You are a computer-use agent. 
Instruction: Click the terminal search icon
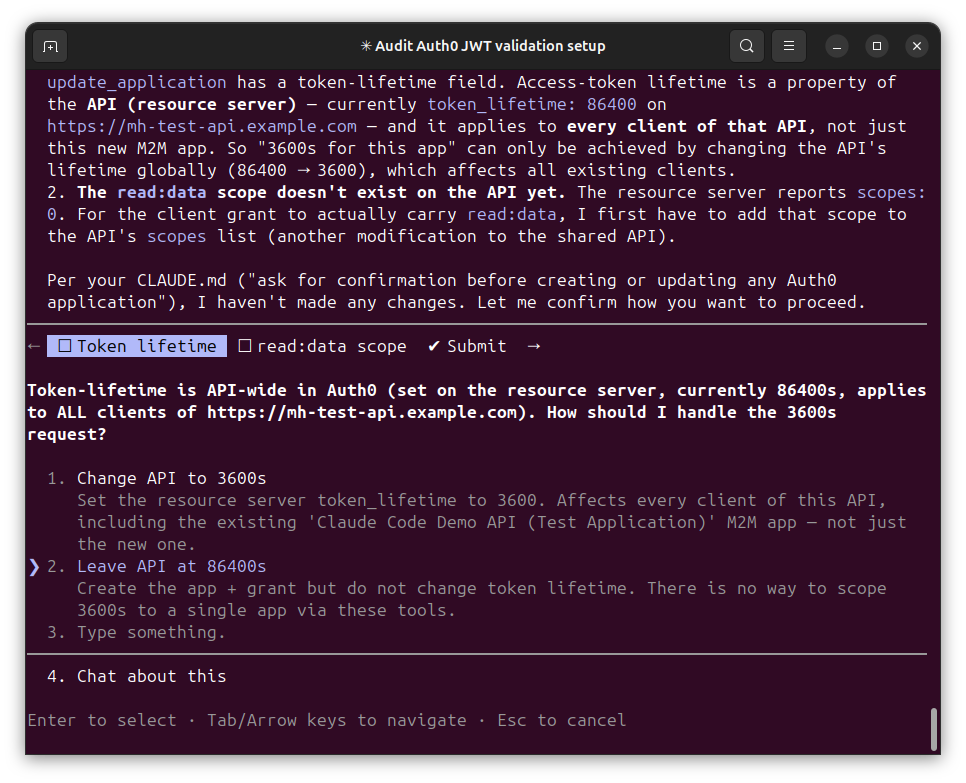[746, 46]
